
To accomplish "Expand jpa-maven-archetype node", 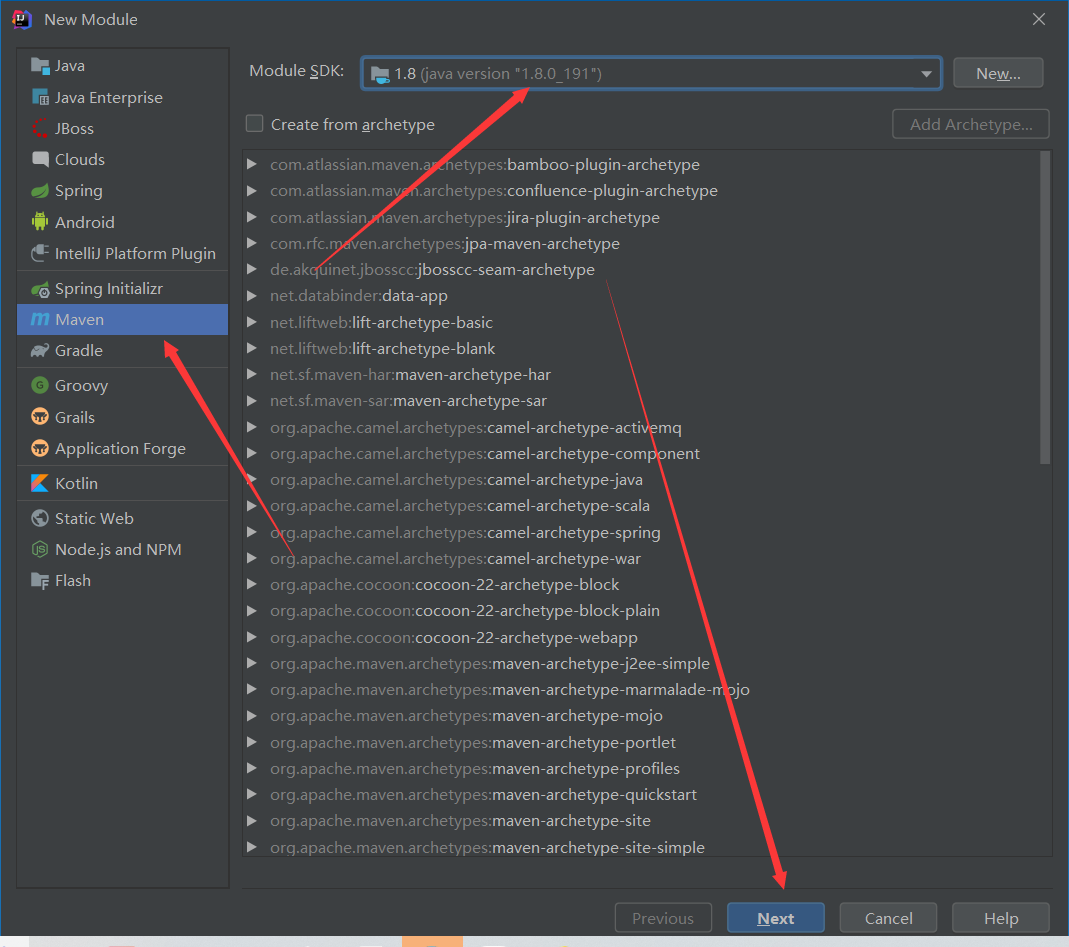I will (252, 243).
